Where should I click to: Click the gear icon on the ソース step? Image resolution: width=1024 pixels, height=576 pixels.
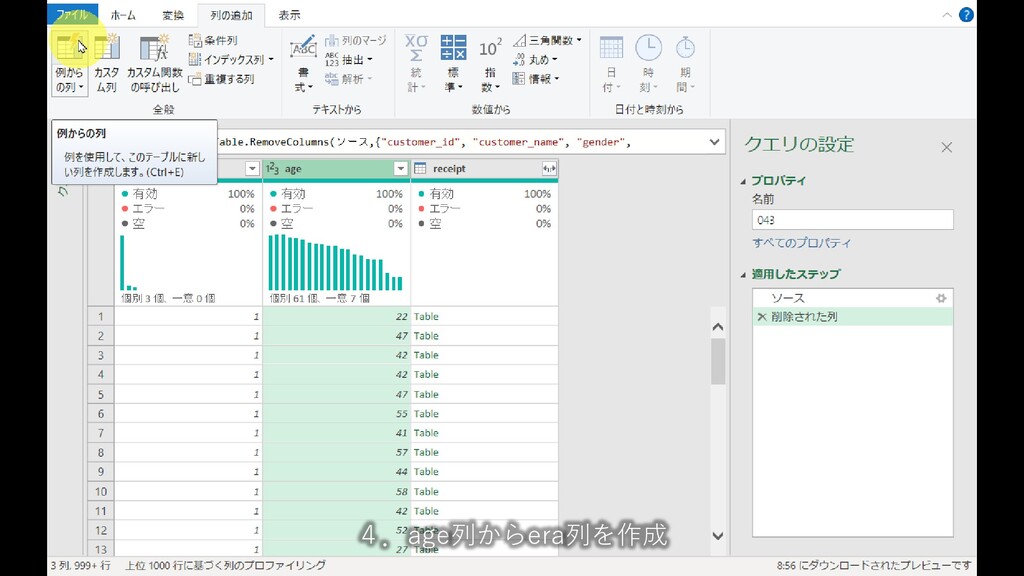point(940,298)
